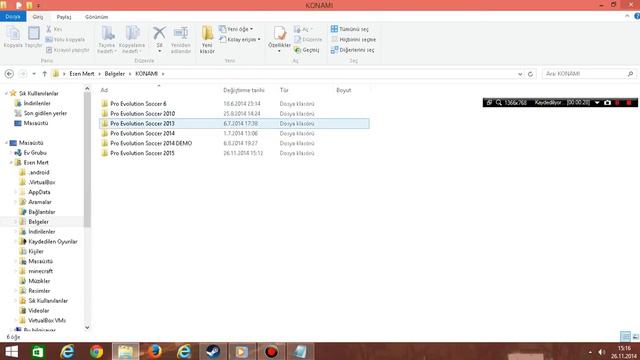Click the Kes (cut) scissors icon
Image resolution: width=640 pixels, height=360 pixels.
click(x=49, y=29)
